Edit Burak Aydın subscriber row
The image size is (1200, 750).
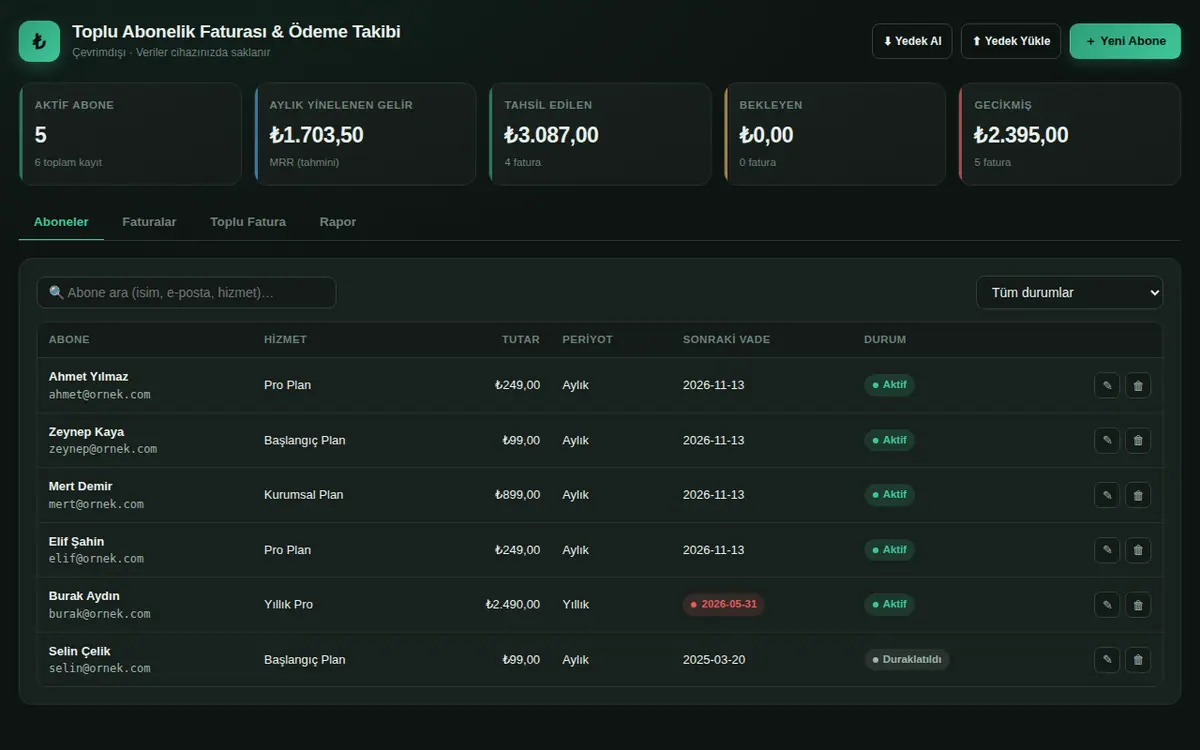pyautogui.click(x=1107, y=605)
